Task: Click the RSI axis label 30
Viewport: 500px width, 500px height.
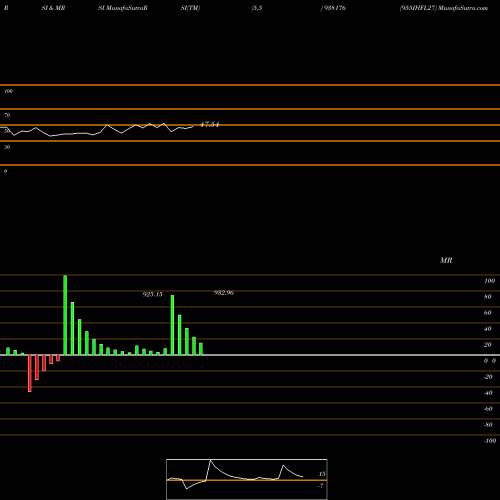Action: coord(7,147)
